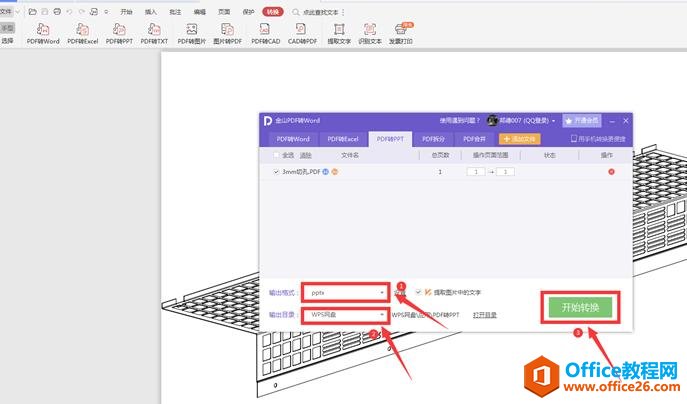Click the blue badge after 3mm切孔.PDF

click(326, 172)
